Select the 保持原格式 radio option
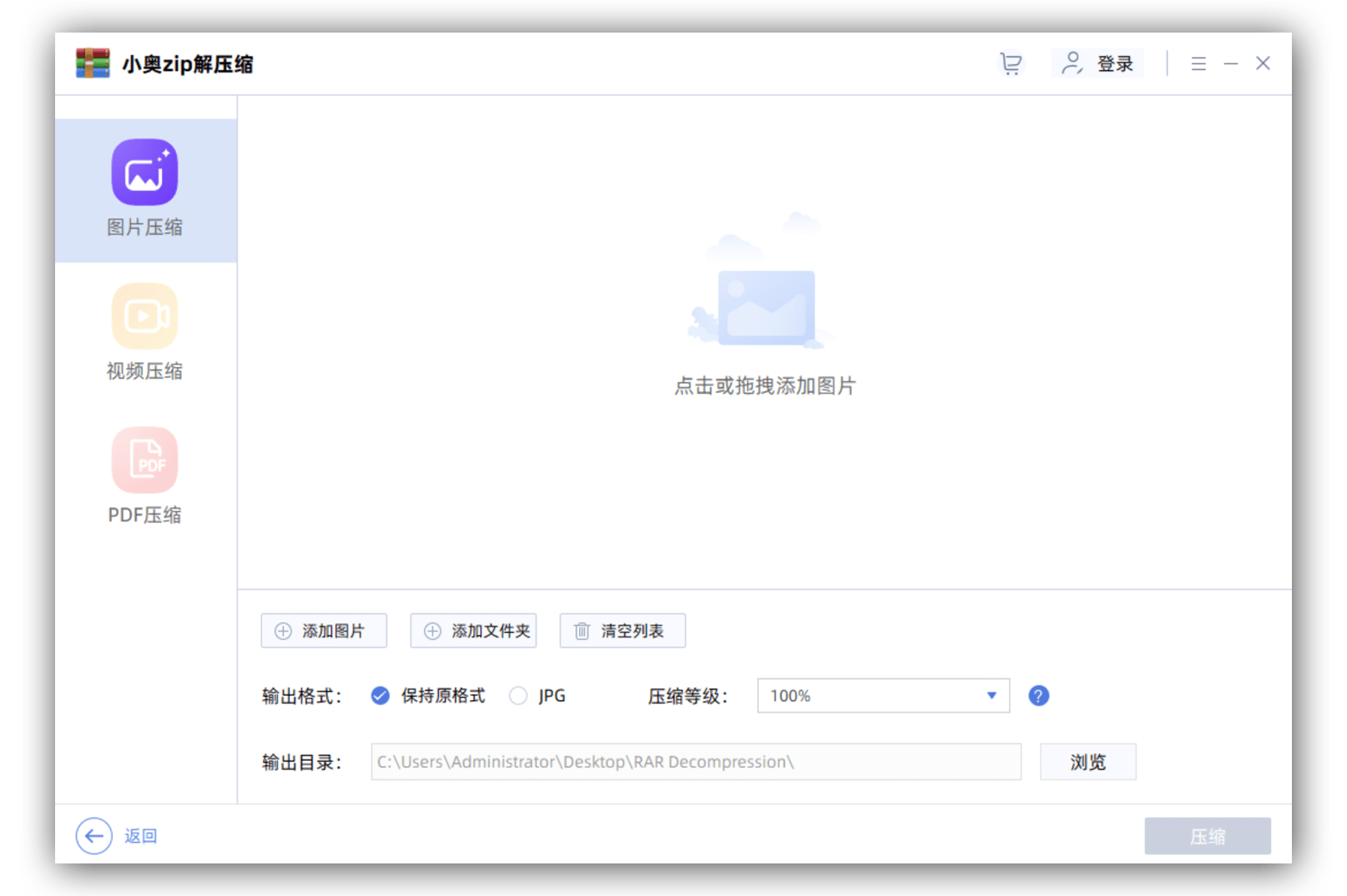The width and height of the screenshot is (1347, 896). pos(381,696)
